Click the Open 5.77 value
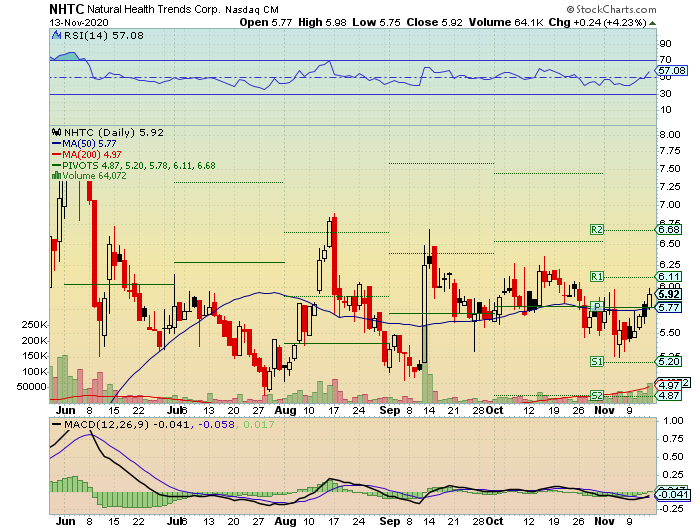Screen dimensions: 700x530 [x=266, y=22]
